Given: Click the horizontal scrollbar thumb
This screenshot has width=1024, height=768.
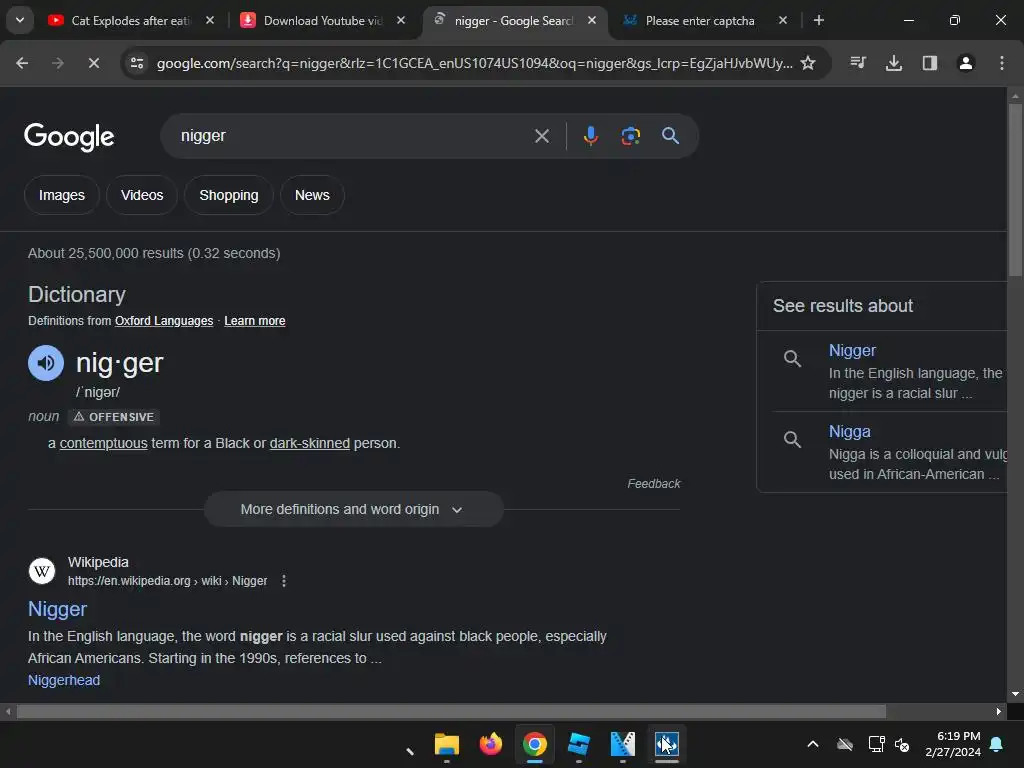Looking at the screenshot, I should click(451, 711).
